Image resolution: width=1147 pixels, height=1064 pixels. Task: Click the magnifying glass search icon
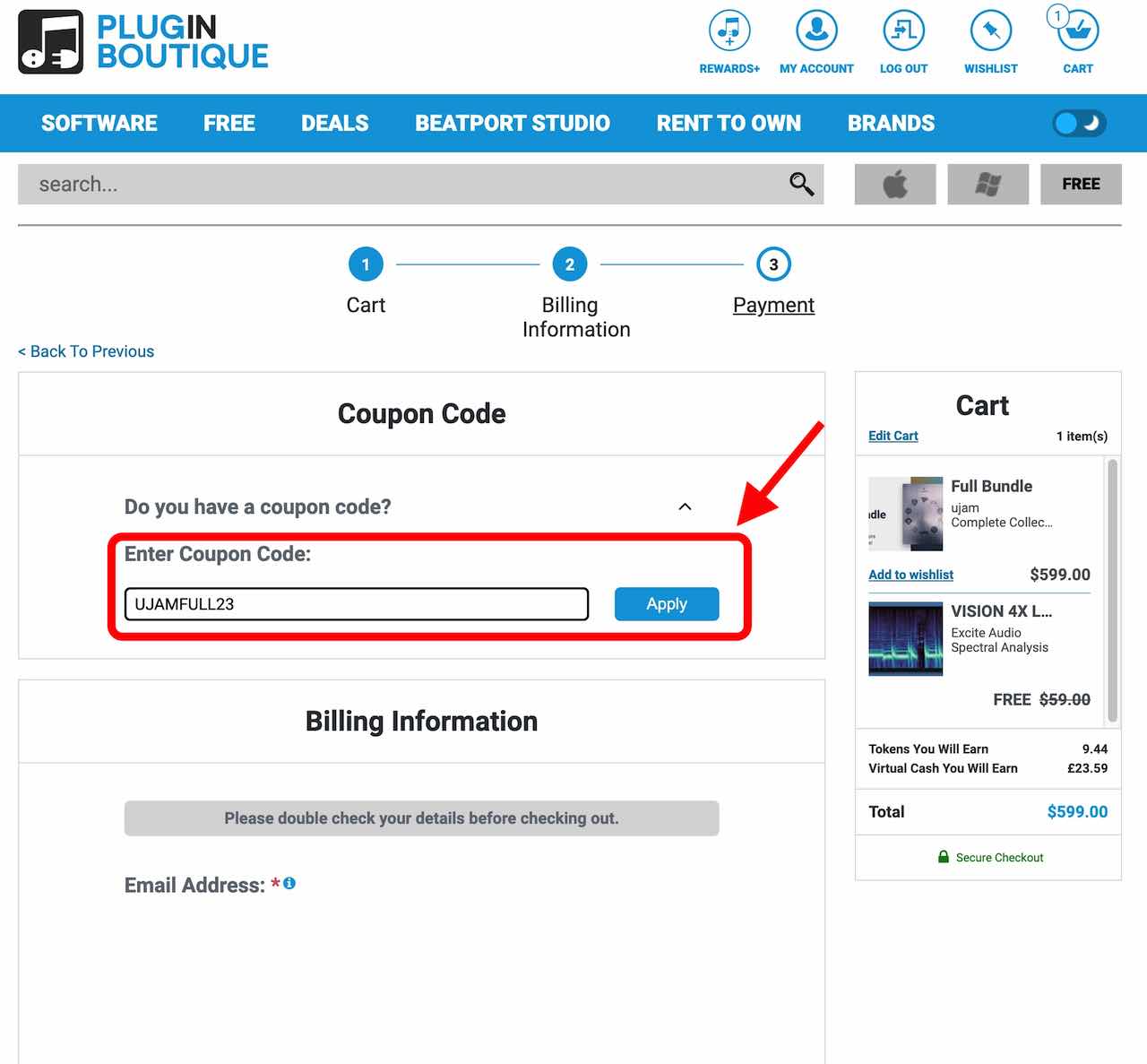tap(801, 184)
